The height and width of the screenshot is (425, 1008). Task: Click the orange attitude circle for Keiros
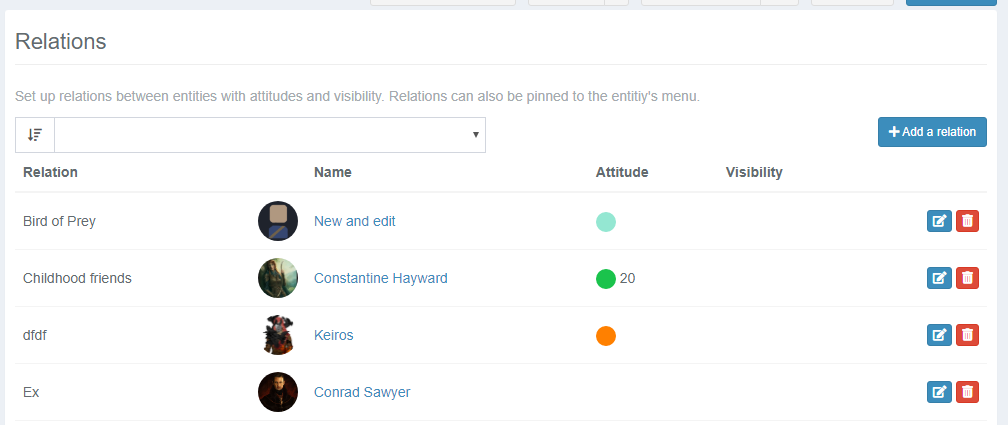[x=605, y=335]
